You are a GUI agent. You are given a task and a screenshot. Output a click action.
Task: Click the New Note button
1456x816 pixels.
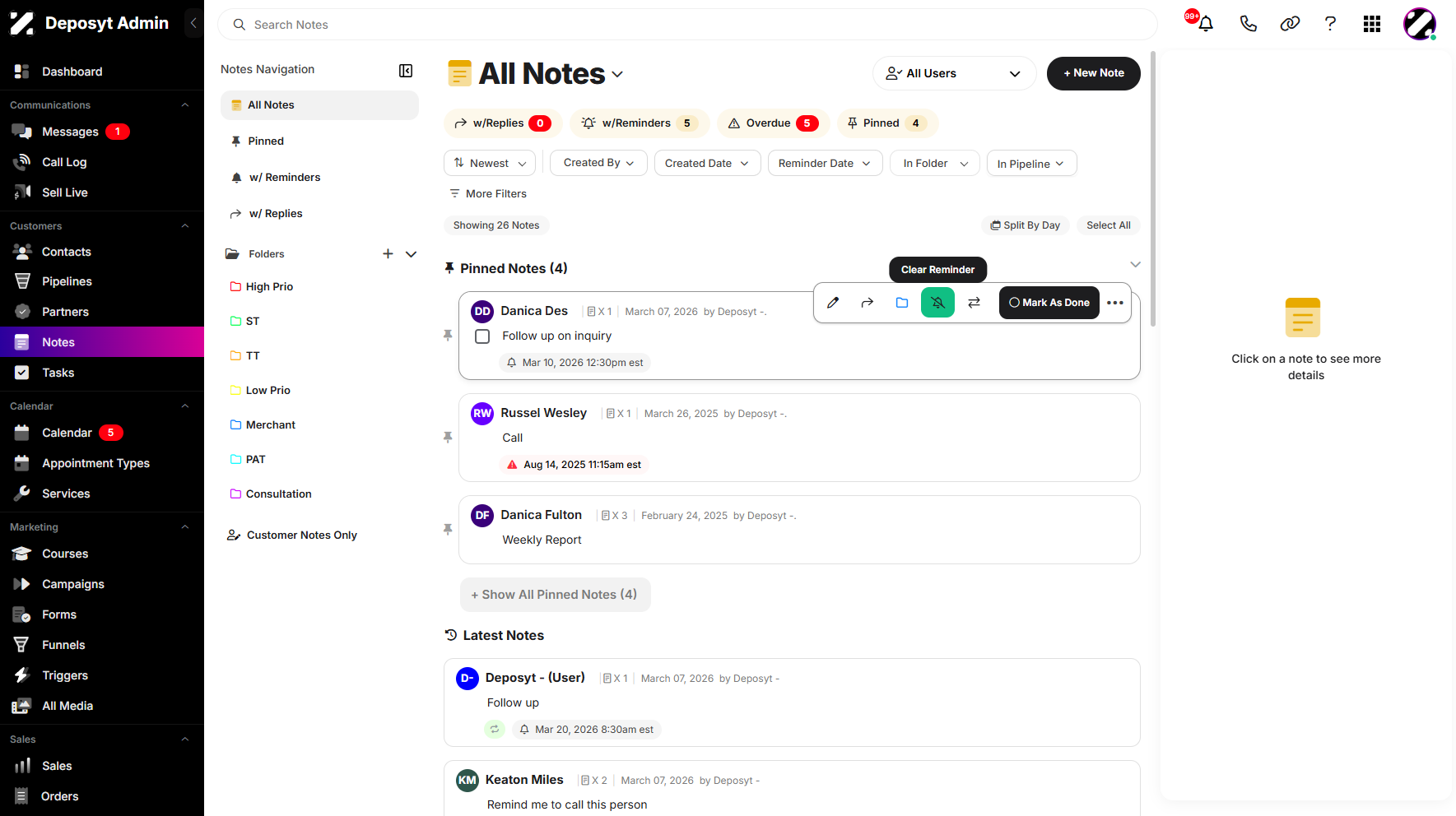[1093, 73]
